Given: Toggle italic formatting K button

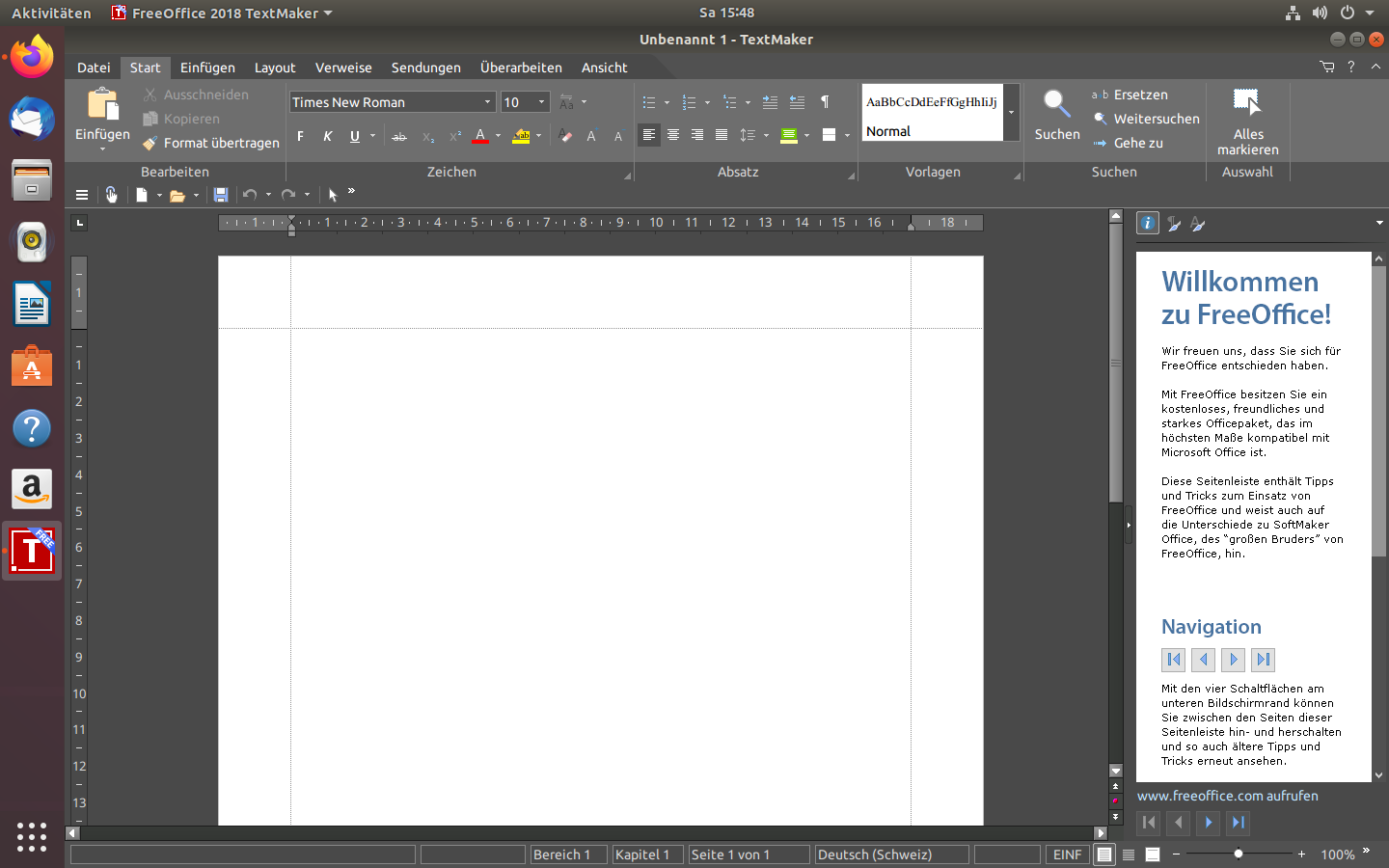Looking at the screenshot, I should (328, 136).
